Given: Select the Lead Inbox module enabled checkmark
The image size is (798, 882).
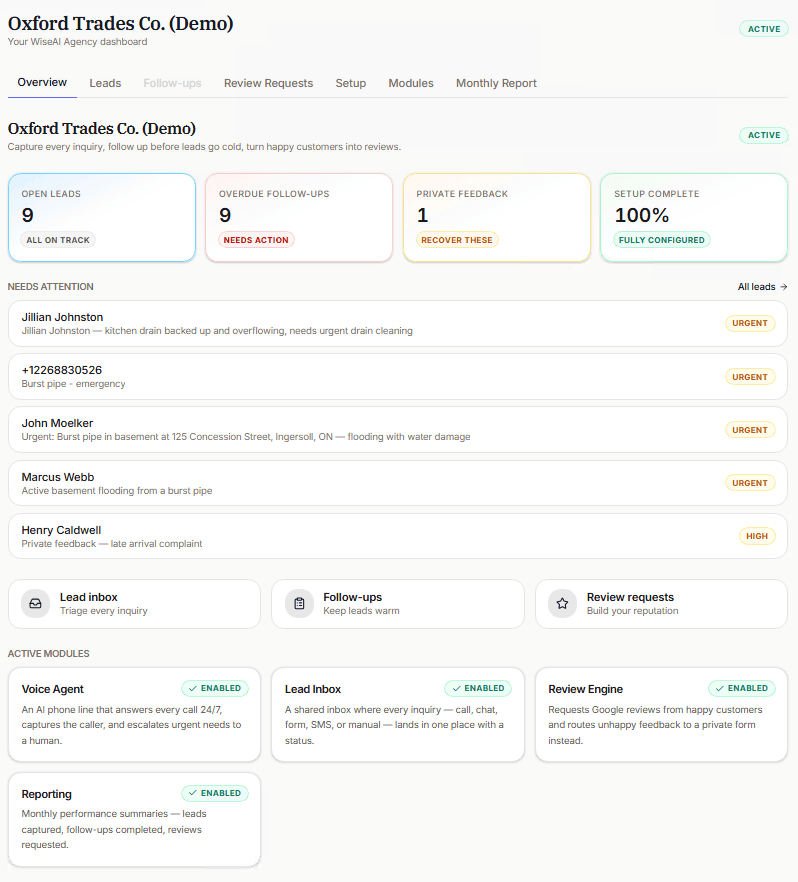Looking at the screenshot, I should pos(457,688).
